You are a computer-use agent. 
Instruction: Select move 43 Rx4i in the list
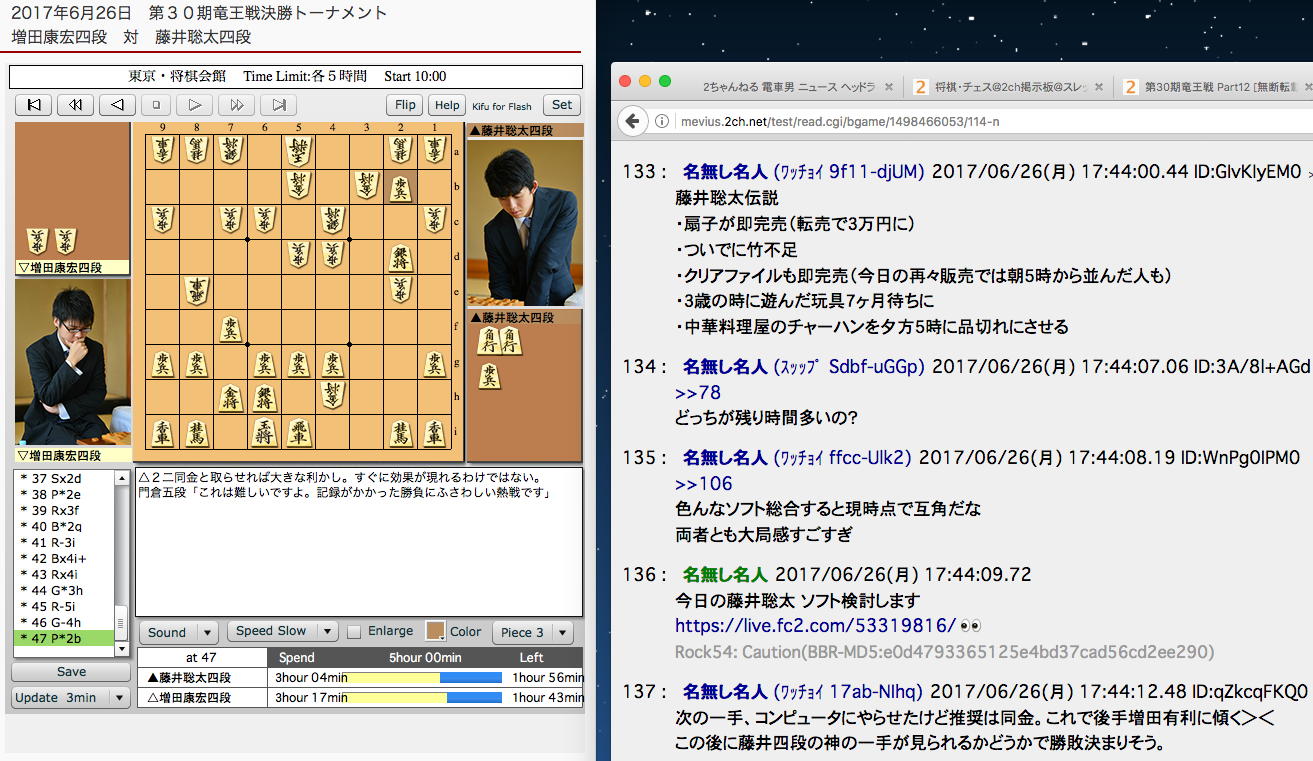pos(65,575)
